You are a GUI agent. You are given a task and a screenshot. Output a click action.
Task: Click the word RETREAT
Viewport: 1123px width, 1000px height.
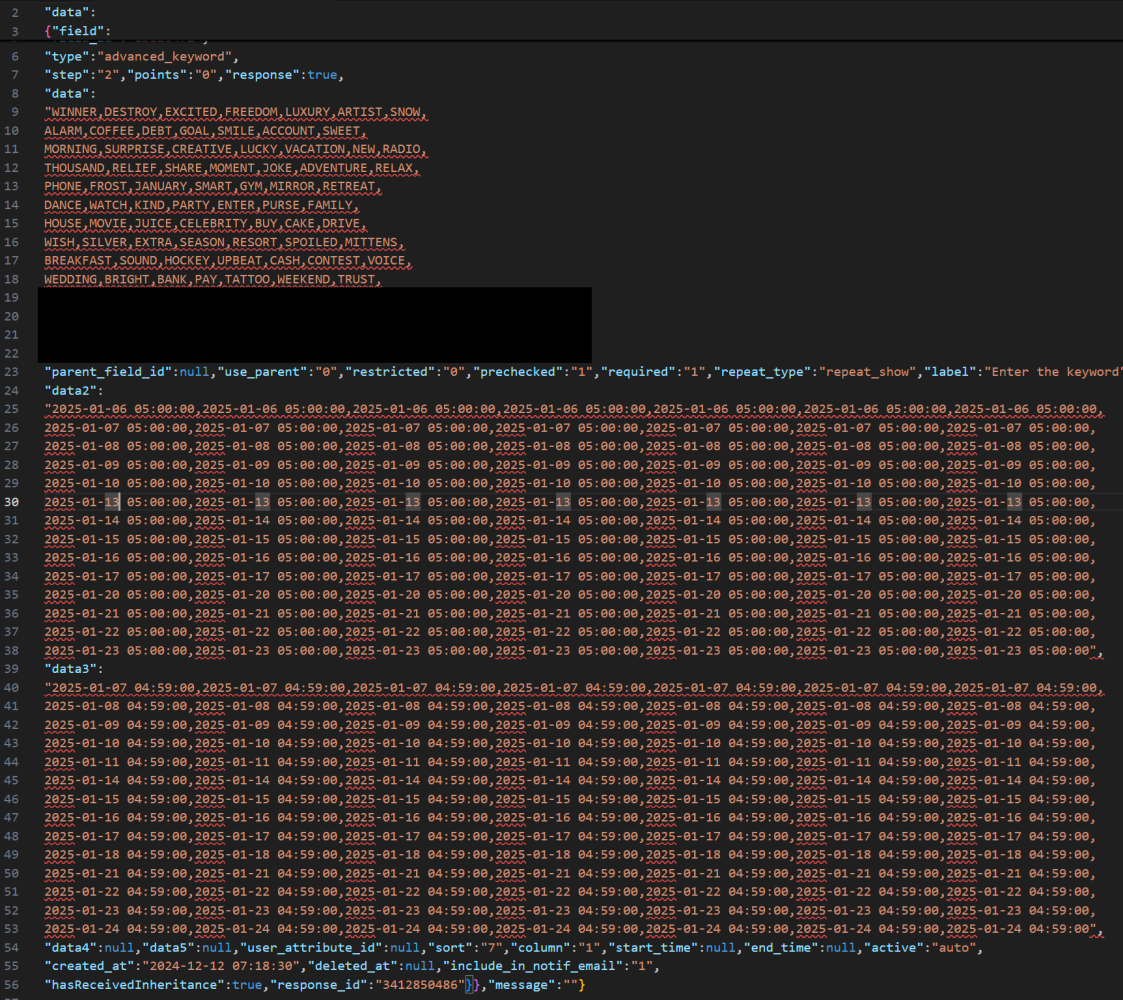pyautogui.click(x=349, y=186)
